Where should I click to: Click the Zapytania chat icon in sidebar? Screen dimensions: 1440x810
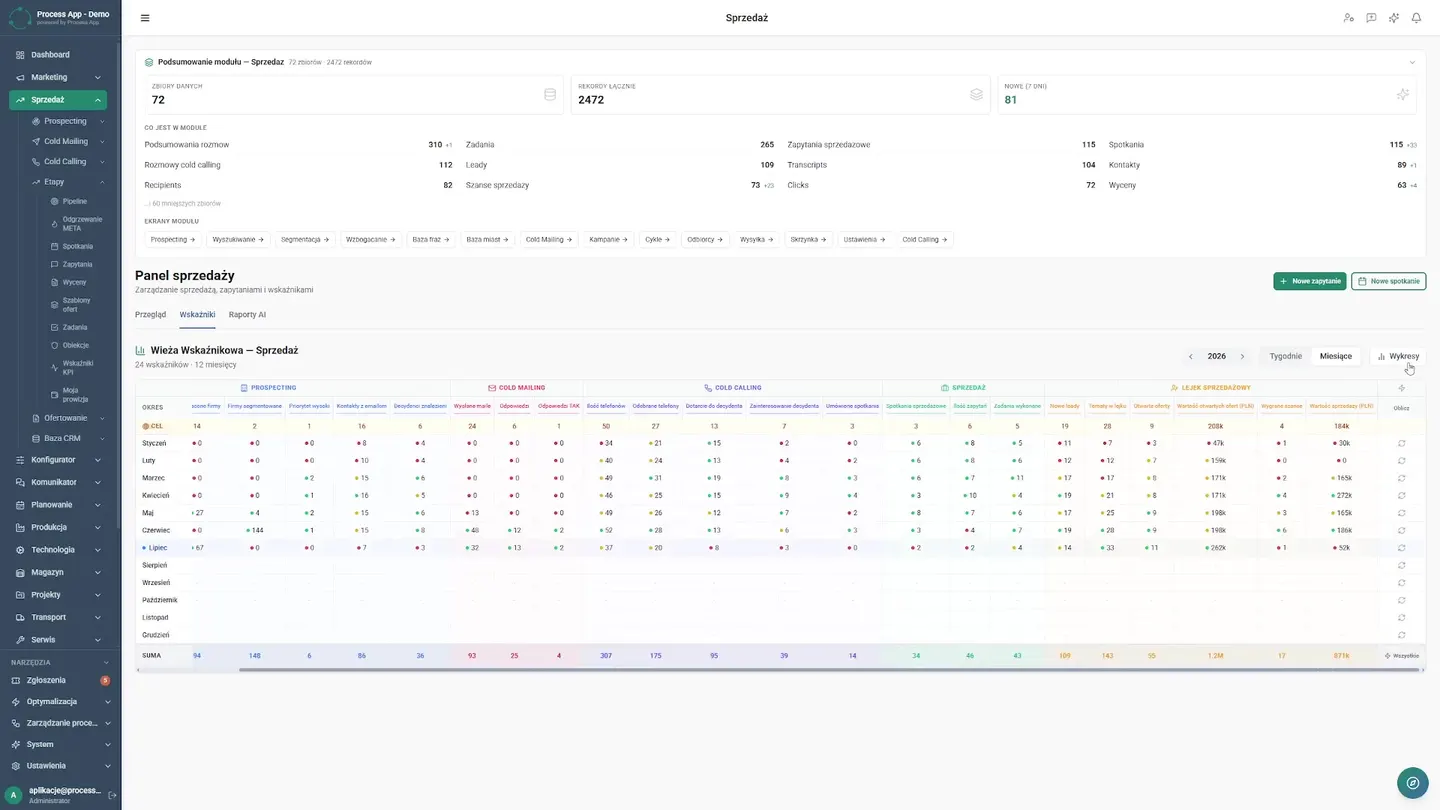54,264
